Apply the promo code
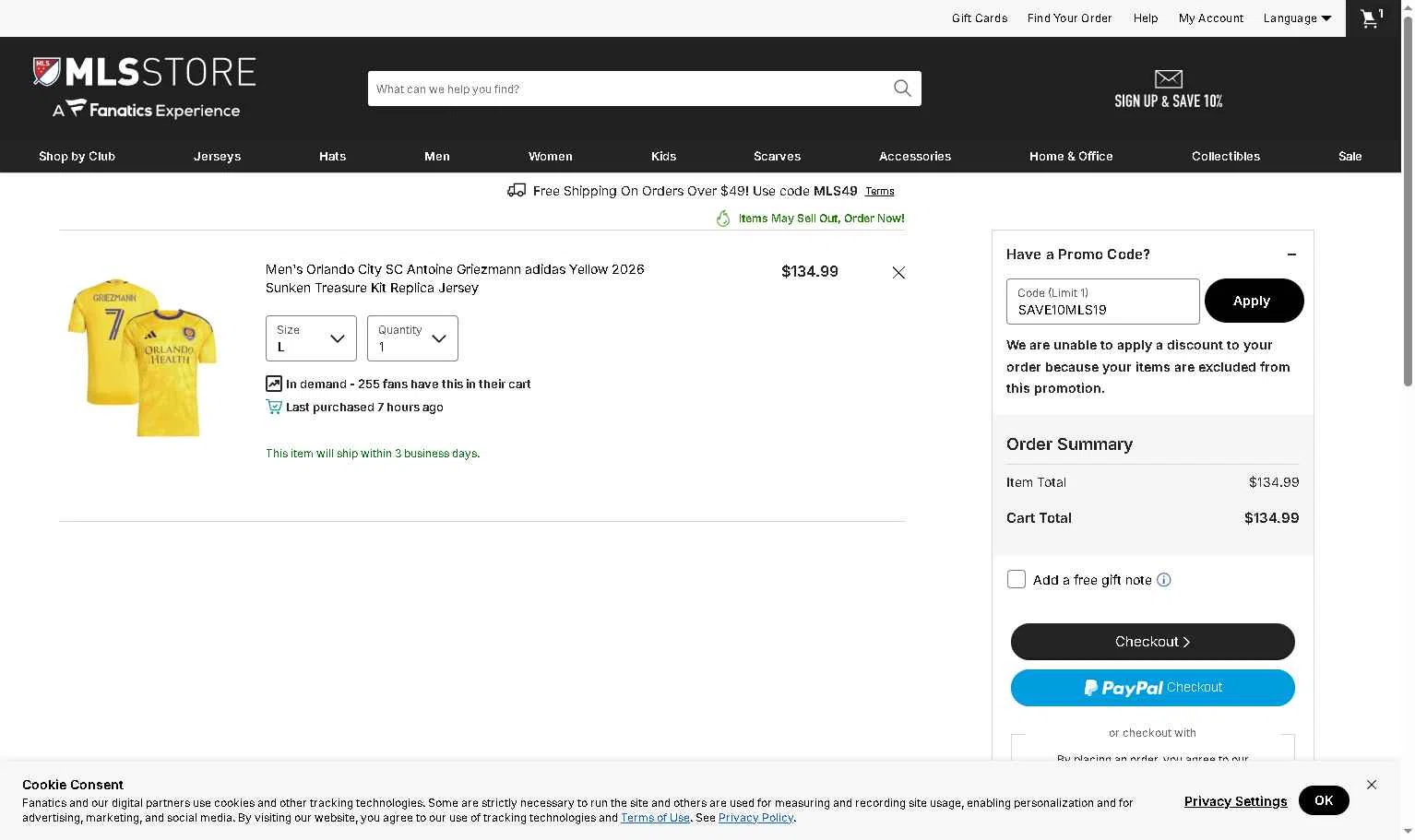Viewport: 1415px width, 840px height. 1254,301
